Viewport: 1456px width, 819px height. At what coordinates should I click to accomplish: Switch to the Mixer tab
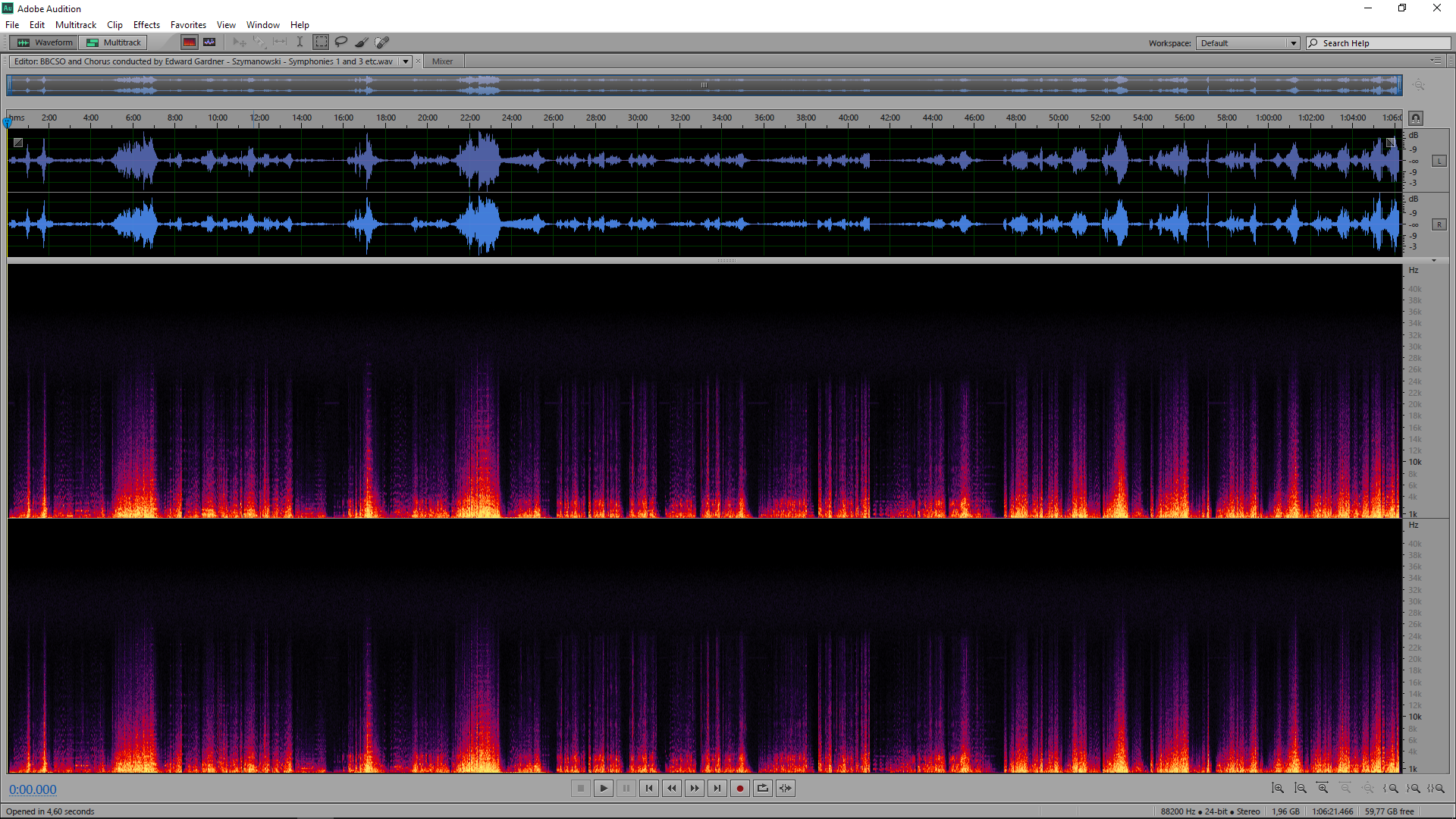(x=442, y=61)
